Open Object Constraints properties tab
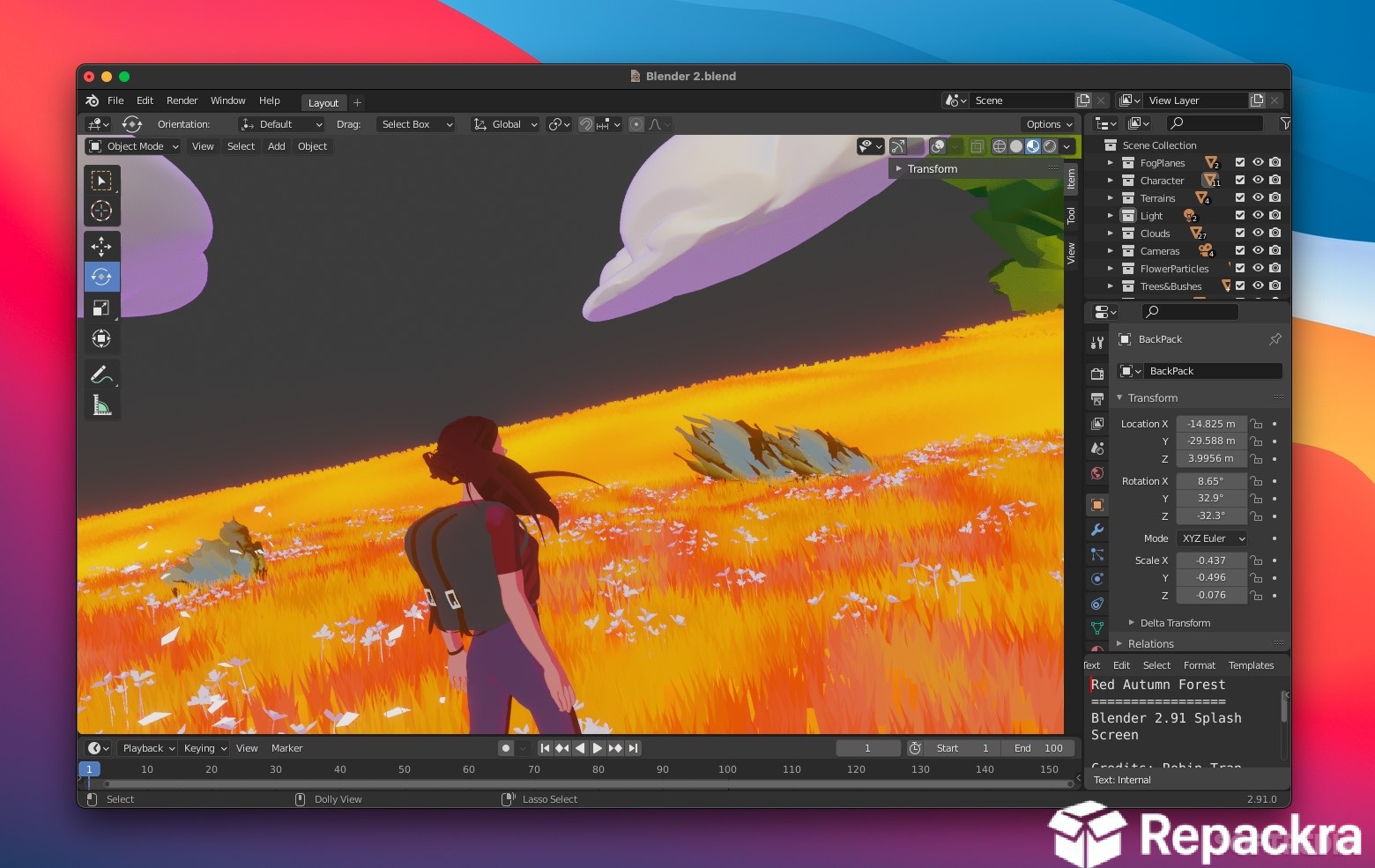 [x=1097, y=604]
